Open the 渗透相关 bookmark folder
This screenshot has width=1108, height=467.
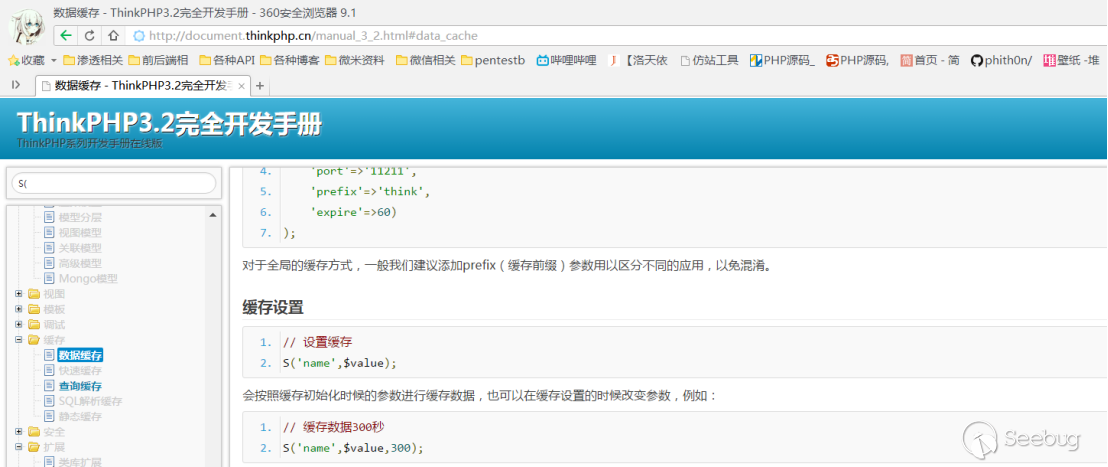(x=93, y=60)
